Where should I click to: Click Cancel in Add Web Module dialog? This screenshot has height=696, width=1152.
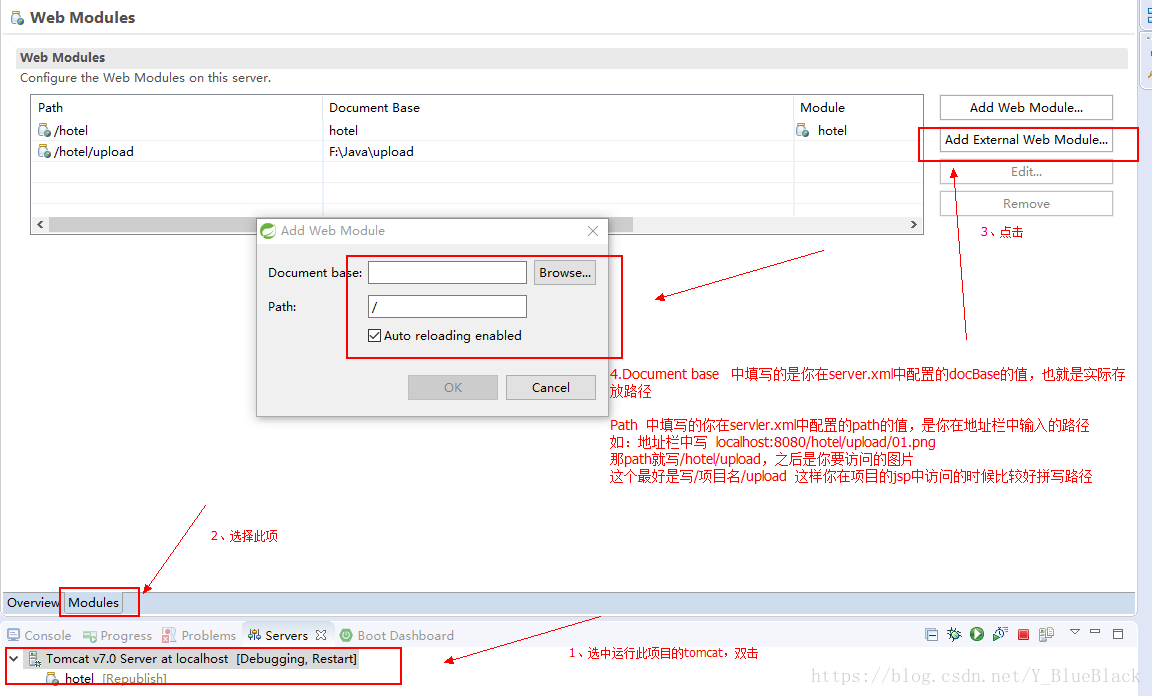pyautogui.click(x=550, y=387)
